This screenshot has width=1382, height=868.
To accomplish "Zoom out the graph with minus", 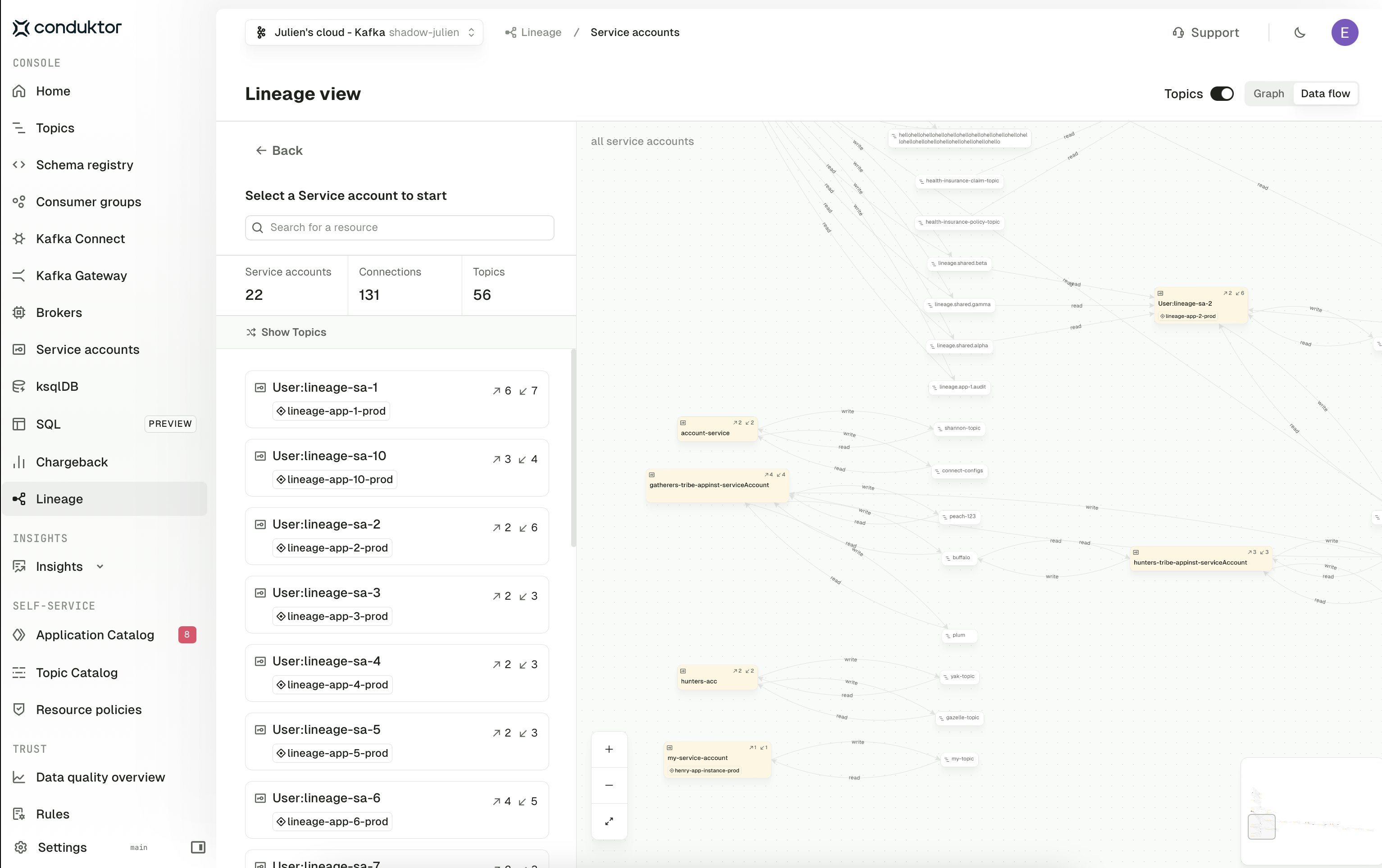I will [x=609, y=786].
